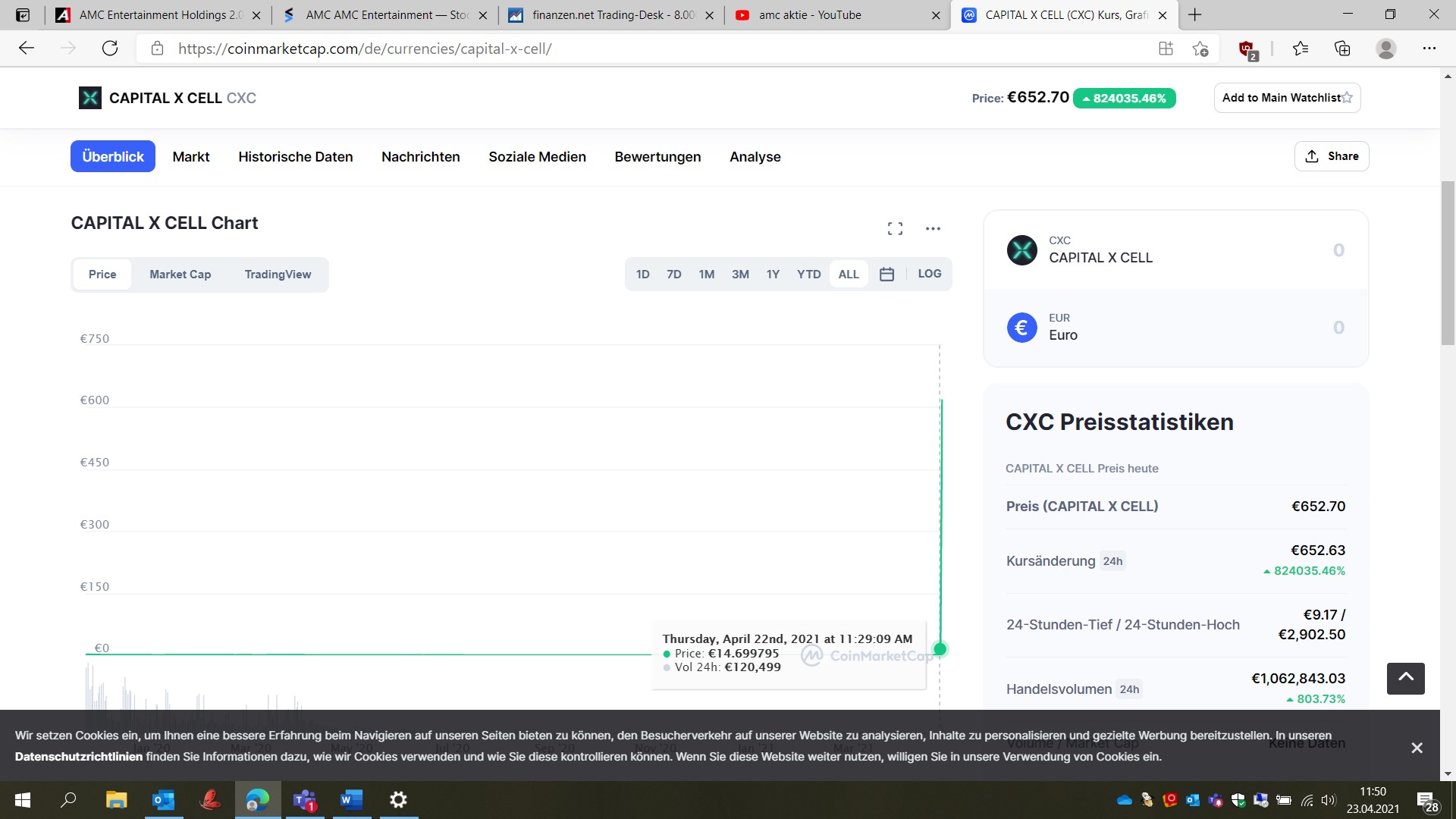This screenshot has height=819, width=1456.
Task: Switch to the Markt tab
Action: point(190,157)
